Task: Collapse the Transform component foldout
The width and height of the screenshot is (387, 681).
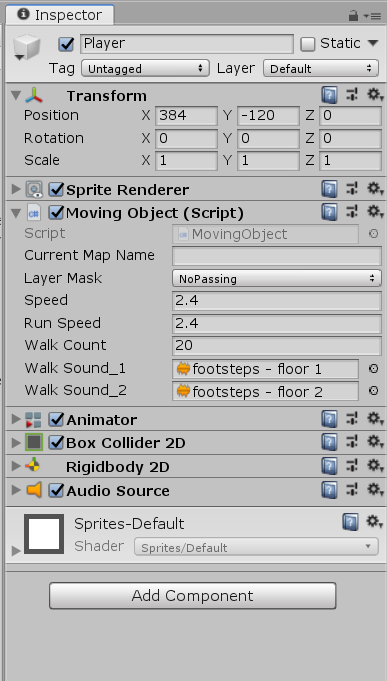Action: click(16, 95)
